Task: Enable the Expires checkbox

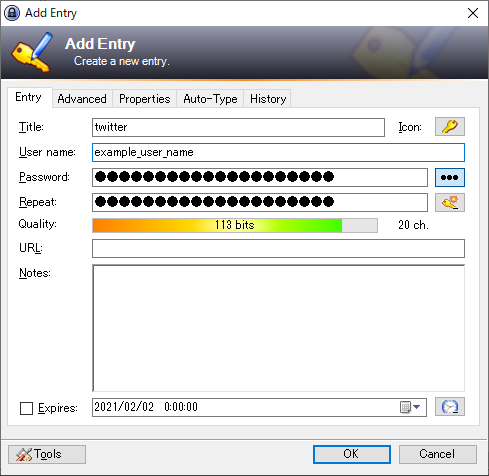Action: coord(26,408)
